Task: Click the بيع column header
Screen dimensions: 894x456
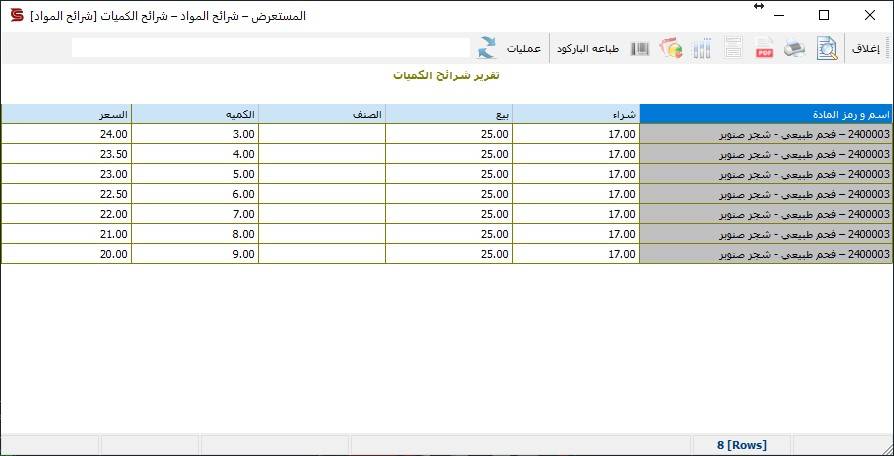Action: [449, 114]
